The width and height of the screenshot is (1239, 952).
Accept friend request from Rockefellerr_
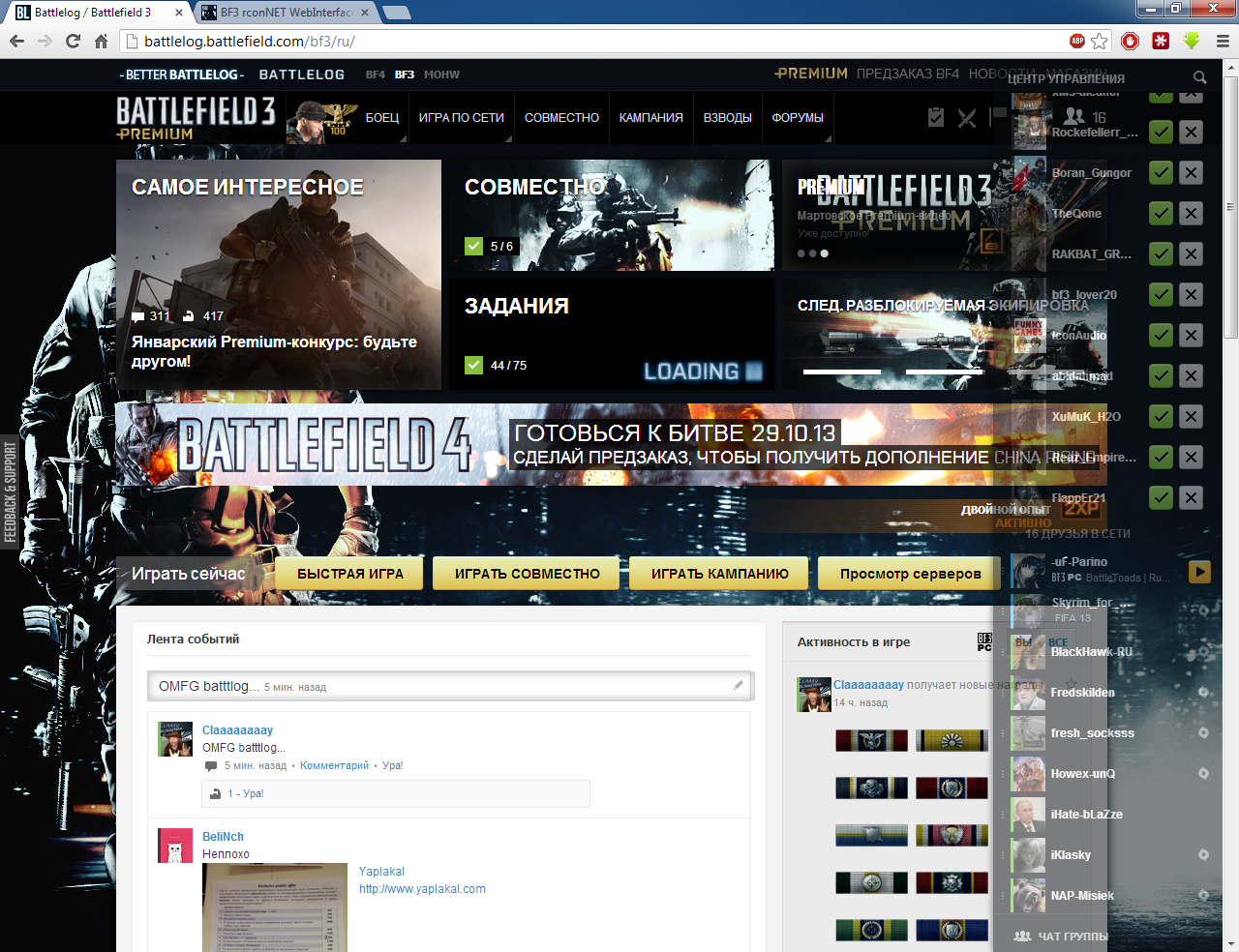pos(1162,133)
